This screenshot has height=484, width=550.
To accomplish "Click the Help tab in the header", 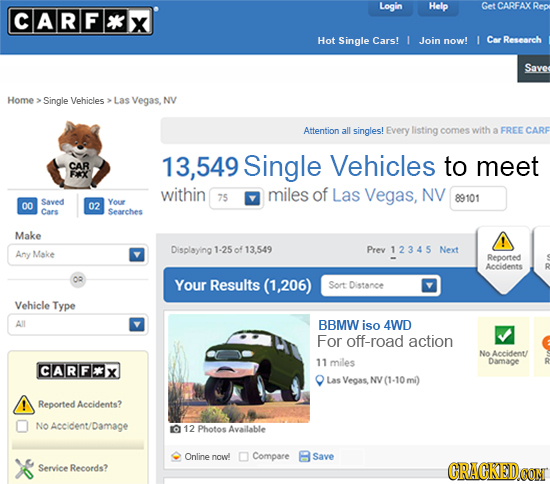I will 438,7.
